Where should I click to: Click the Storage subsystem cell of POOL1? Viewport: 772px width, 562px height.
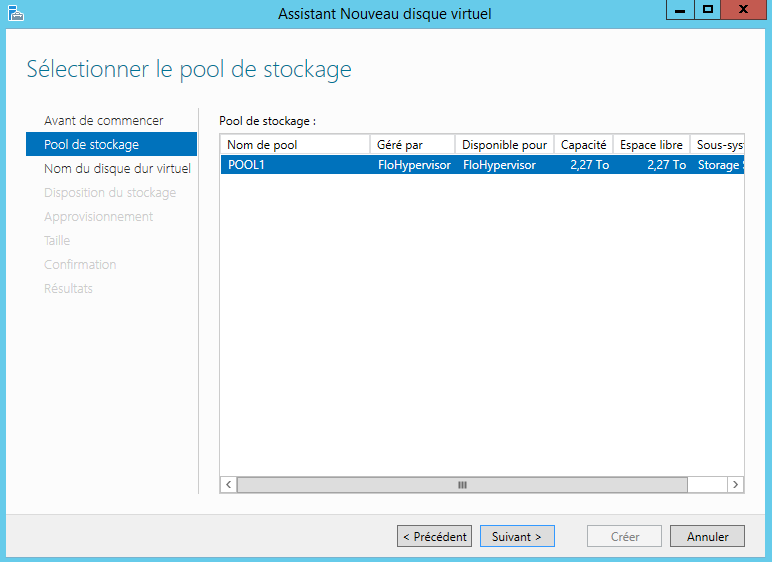pos(720,165)
